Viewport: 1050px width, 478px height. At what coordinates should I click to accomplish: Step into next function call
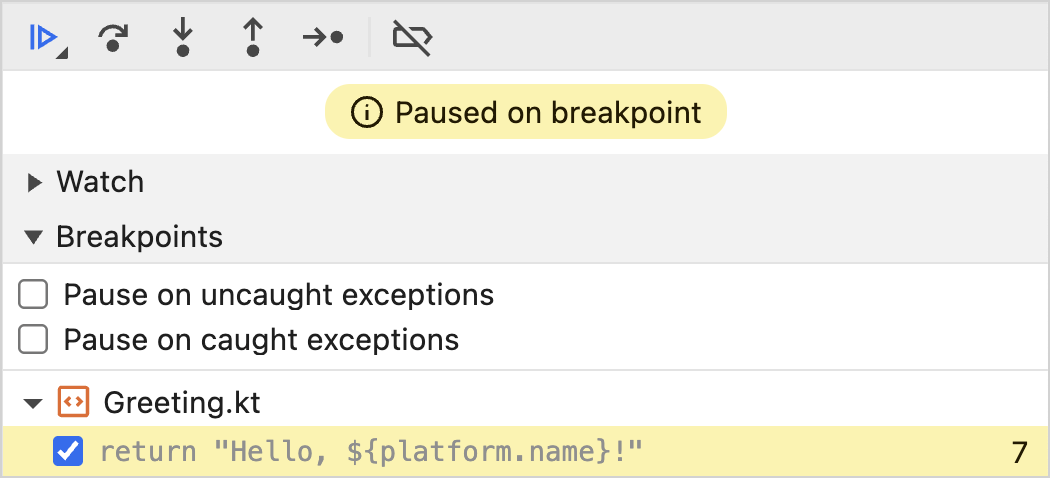[182, 37]
